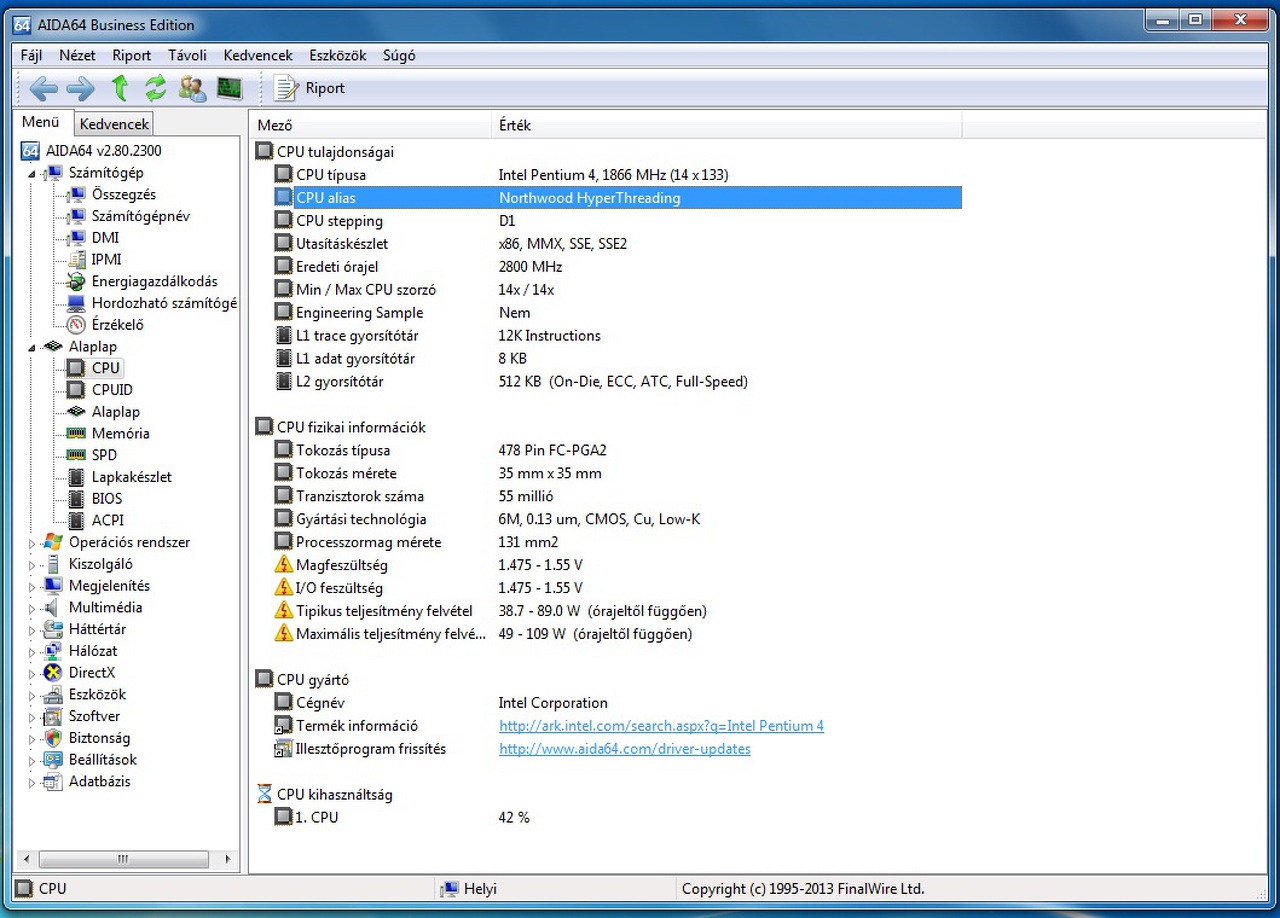Click the Back navigation arrow icon
The image size is (1280, 918).
pyautogui.click(x=43, y=89)
